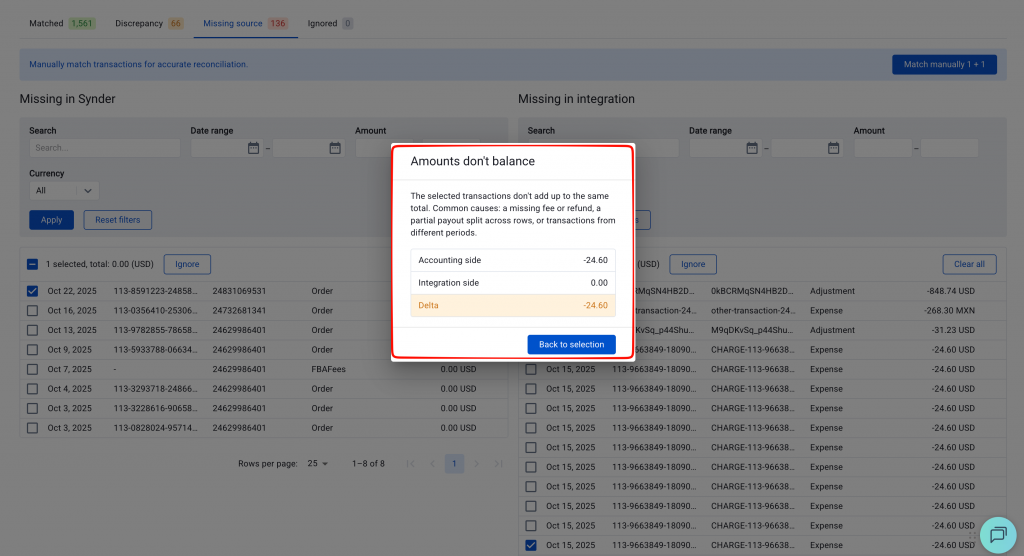Check the Oct 13, 2025 order row

(33, 330)
